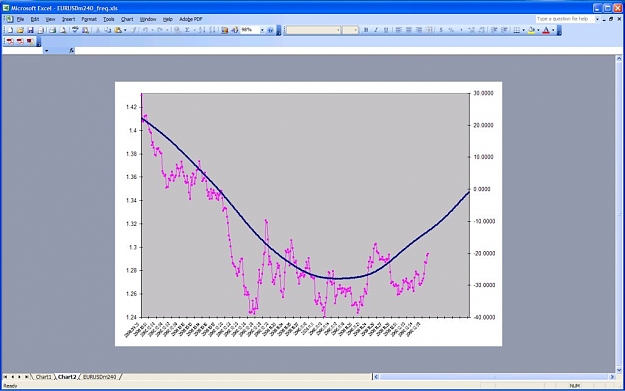Open the Chart Wizard icon
The height and width of the screenshot is (391, 625).
(224, 30)
